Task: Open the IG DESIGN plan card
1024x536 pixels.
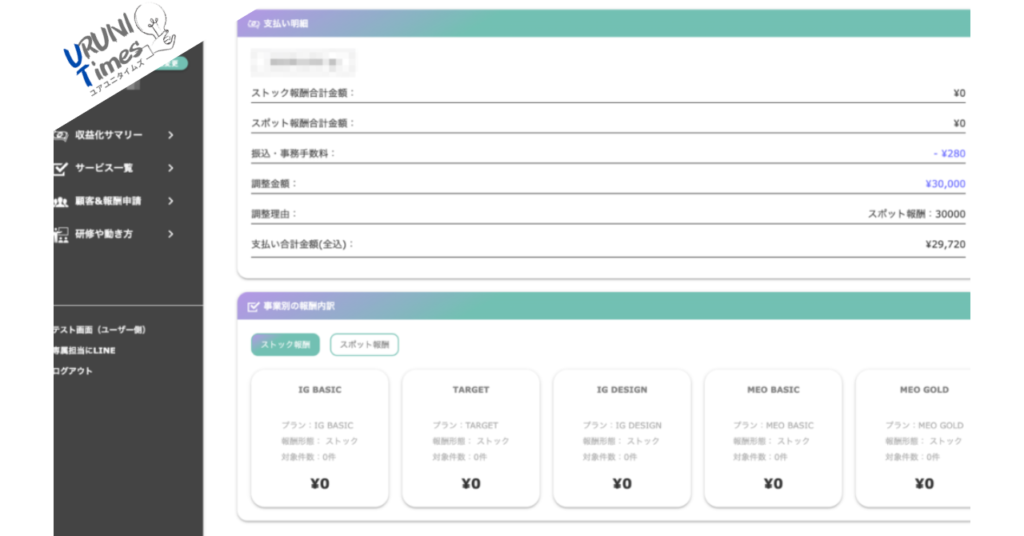Action: 621,438
